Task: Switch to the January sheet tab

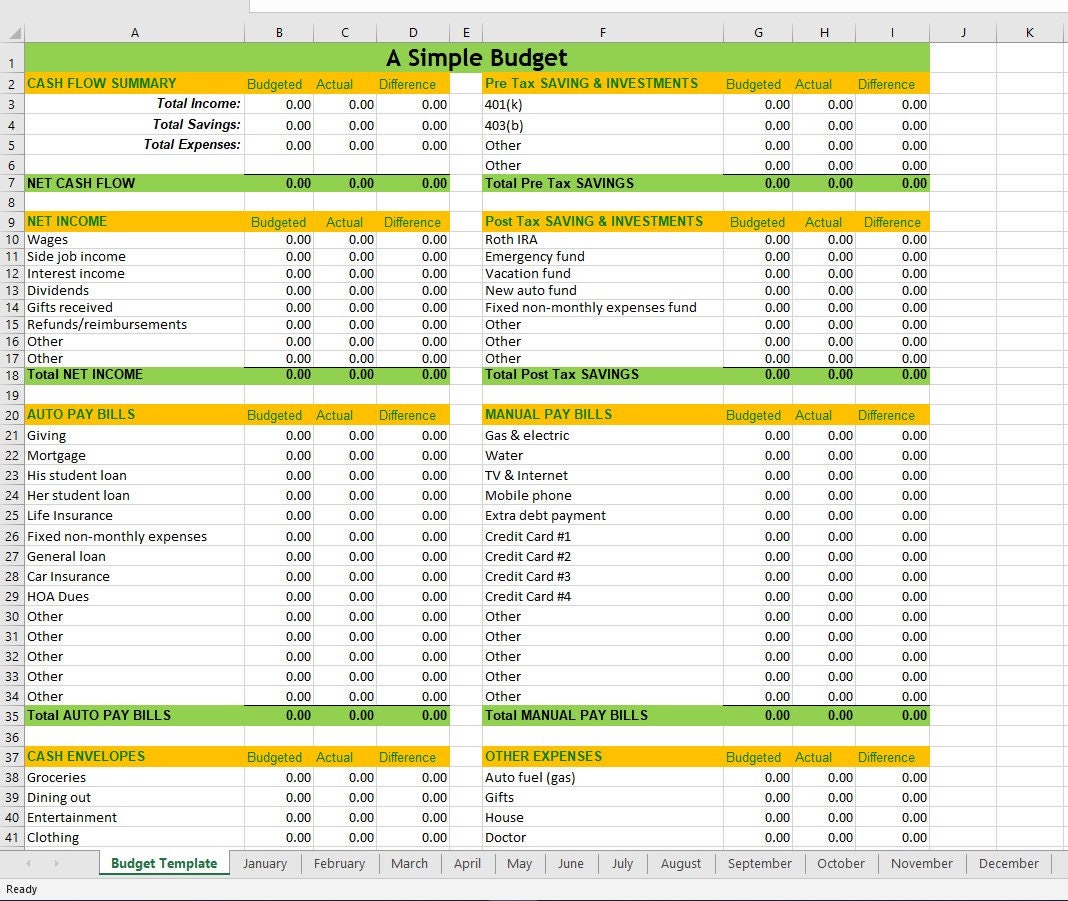Action: pyautogui.click(x=265, y=864)
